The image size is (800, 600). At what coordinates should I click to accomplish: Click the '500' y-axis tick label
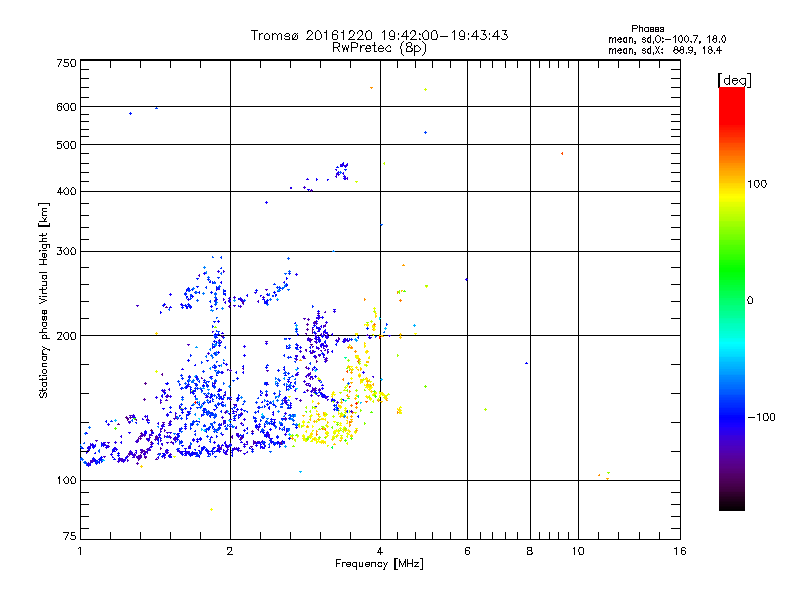click(66, 145)
